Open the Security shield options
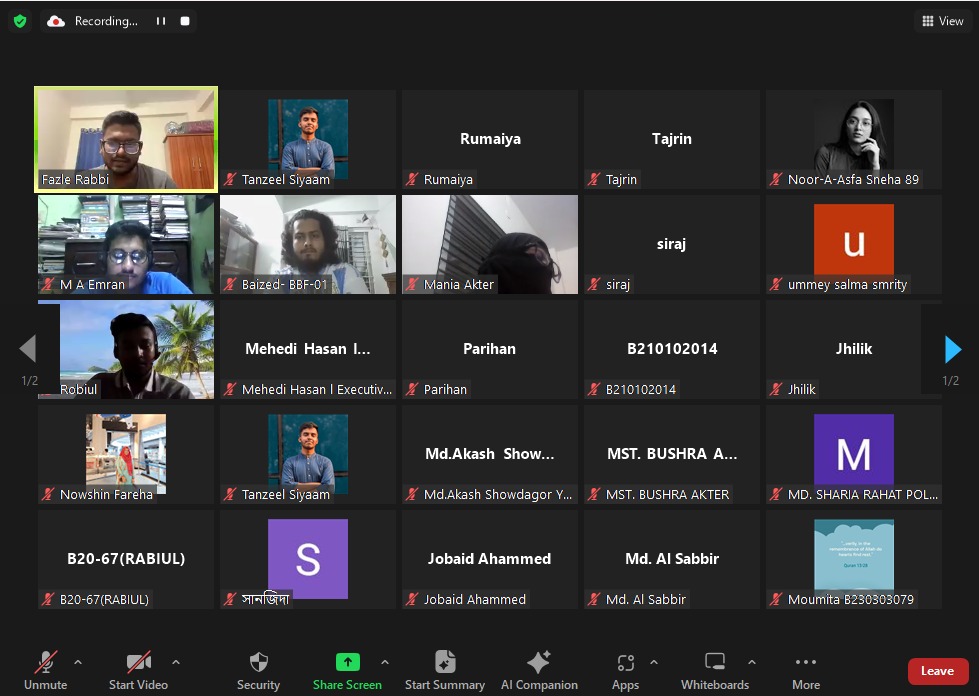Screen dimensions: 979x696 click(x=258, y=663)
